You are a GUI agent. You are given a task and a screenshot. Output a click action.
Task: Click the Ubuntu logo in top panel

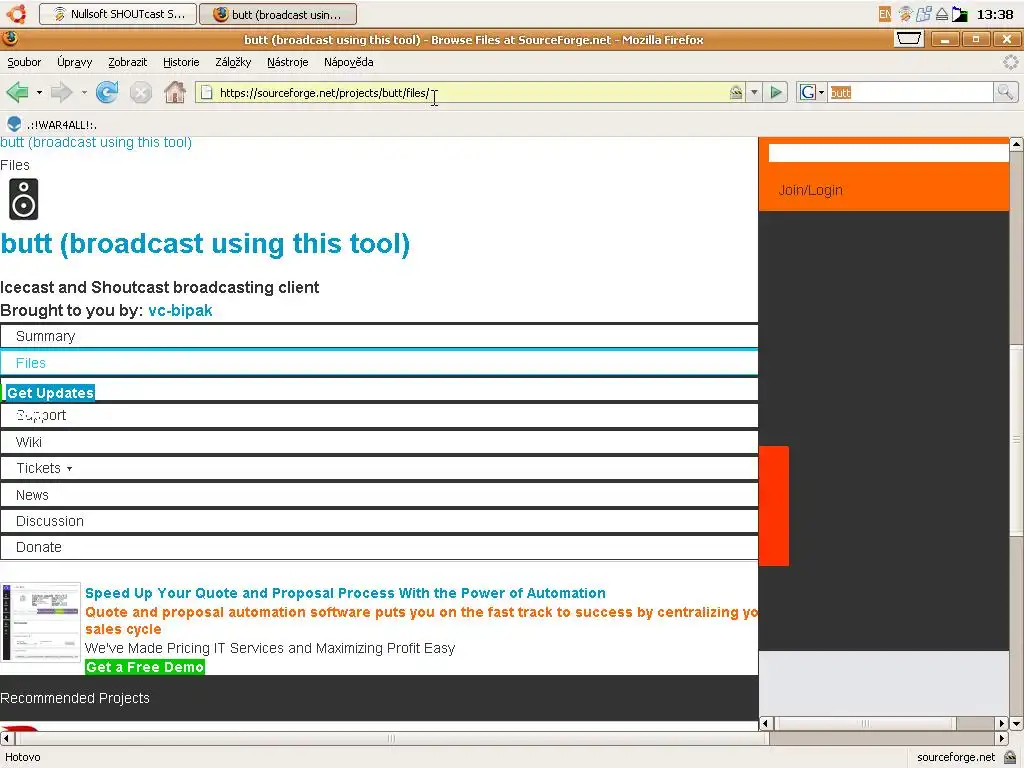pos(16,14)
